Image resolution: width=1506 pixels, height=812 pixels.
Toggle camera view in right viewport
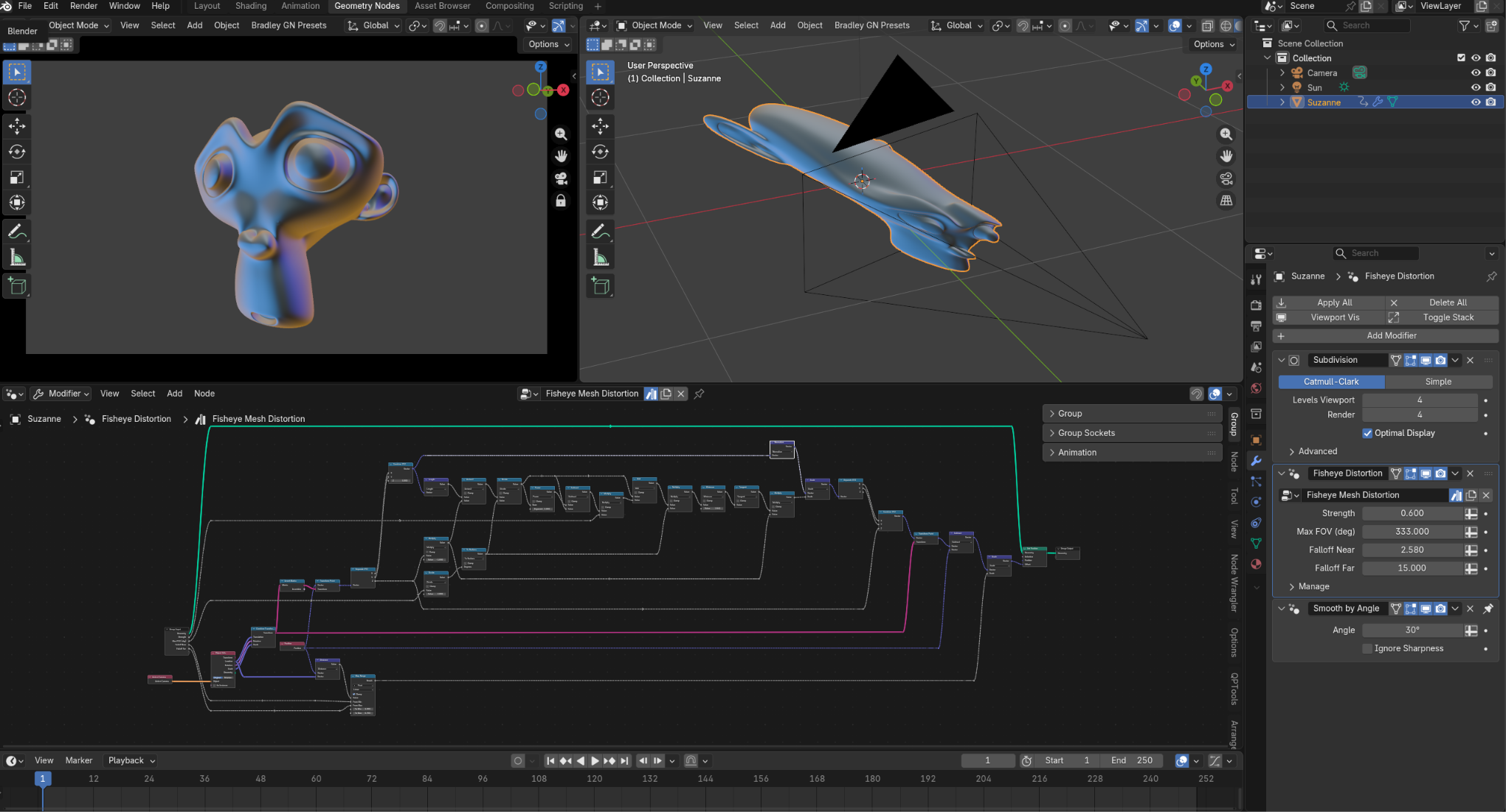tap(1226, 178)
